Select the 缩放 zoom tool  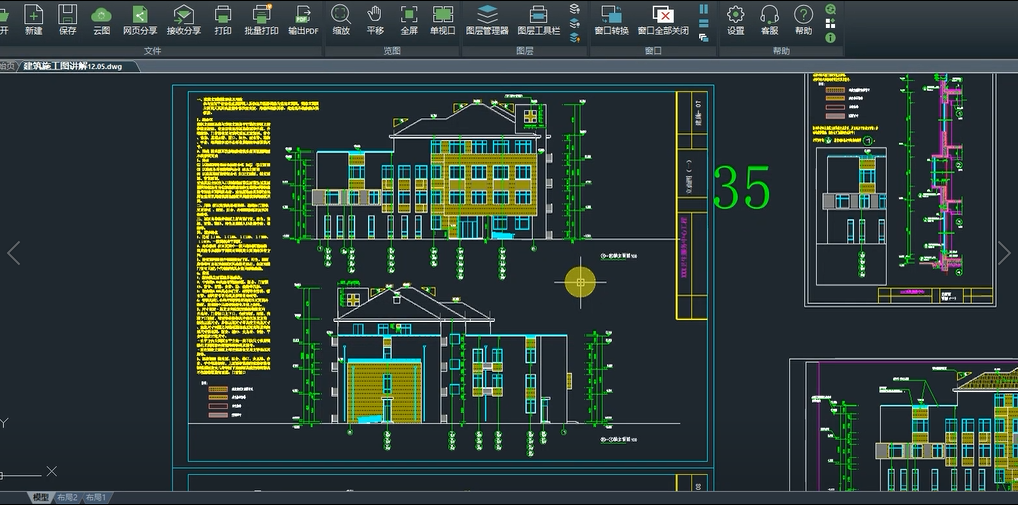click(341, 18)
